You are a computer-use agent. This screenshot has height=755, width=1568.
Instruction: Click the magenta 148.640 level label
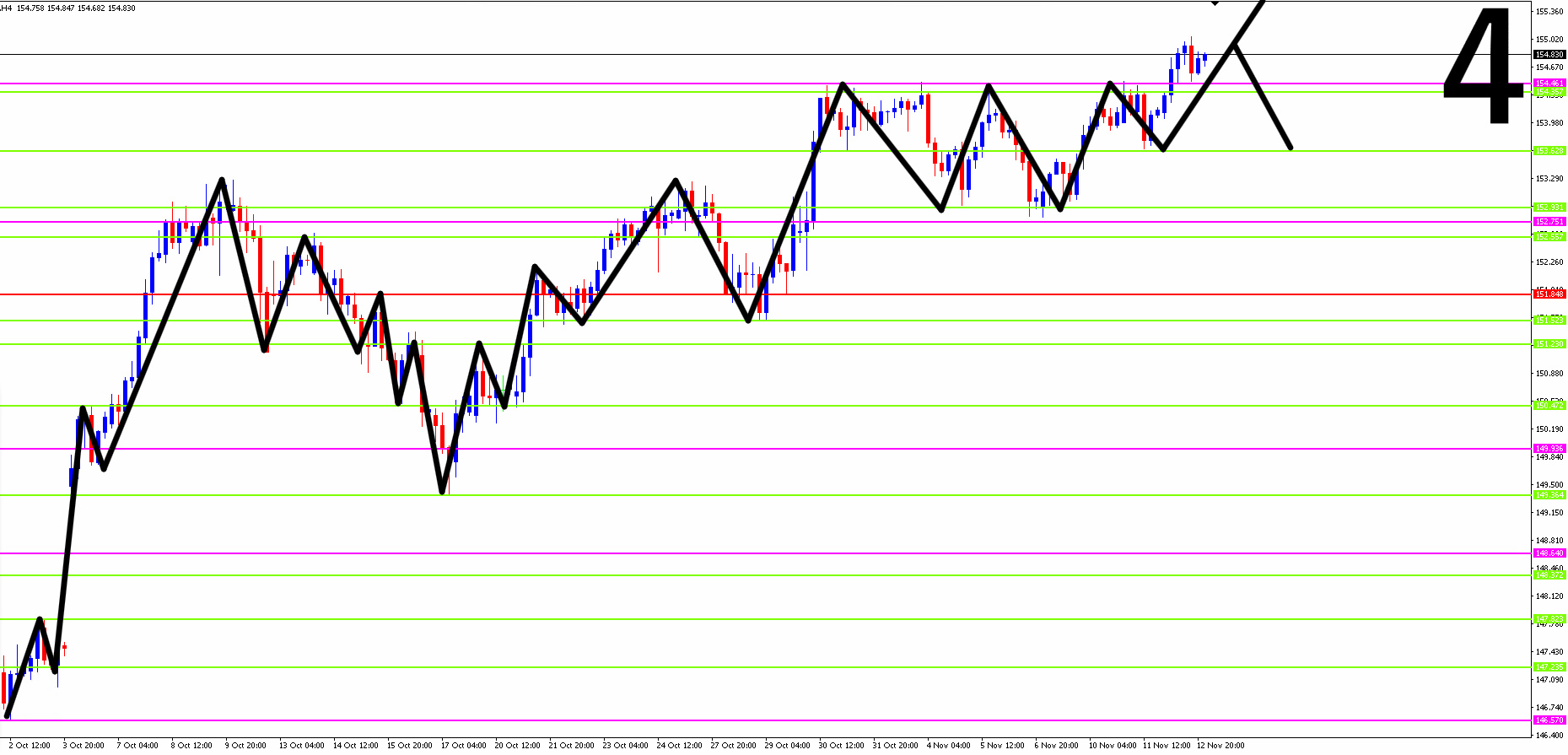click(1549, 553)
